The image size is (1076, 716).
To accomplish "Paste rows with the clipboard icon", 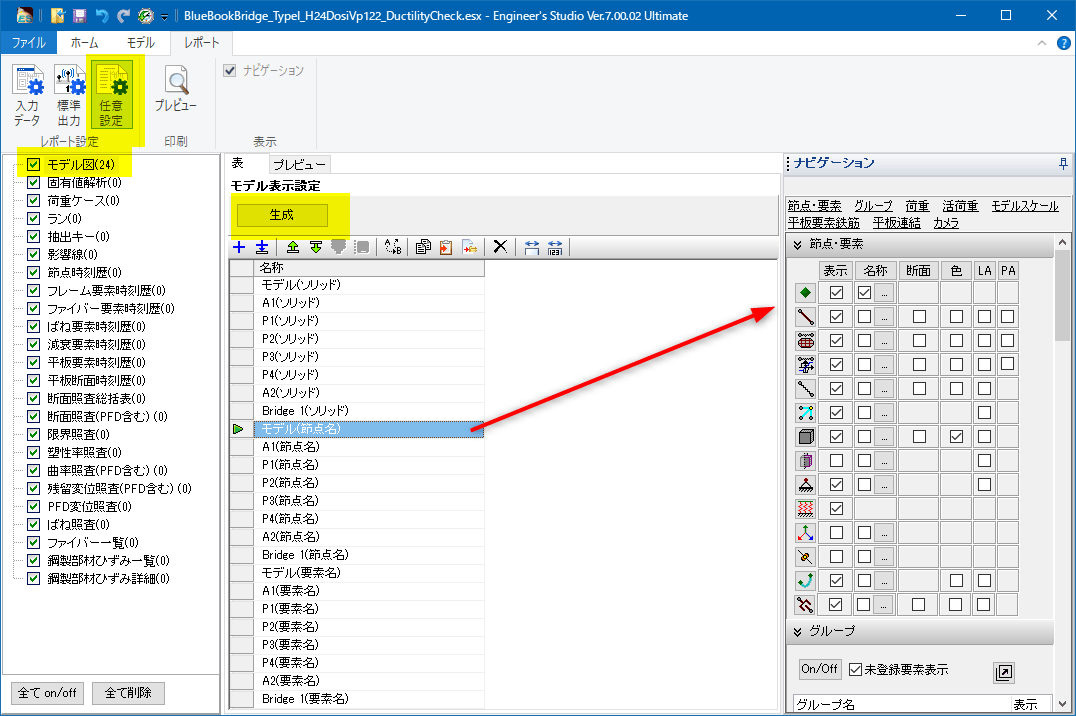I will pos(446,247).
